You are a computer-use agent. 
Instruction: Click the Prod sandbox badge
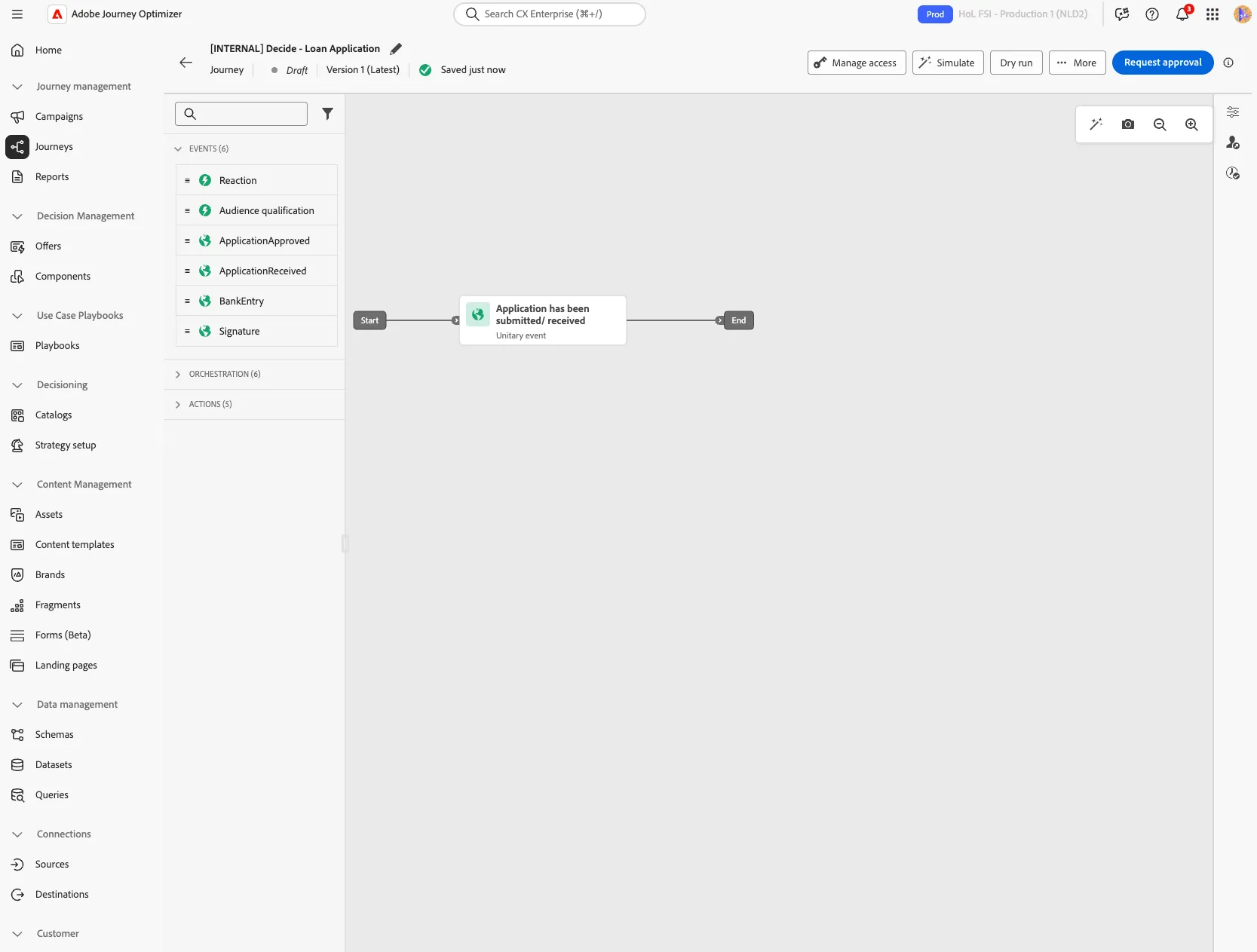[935, 14]
